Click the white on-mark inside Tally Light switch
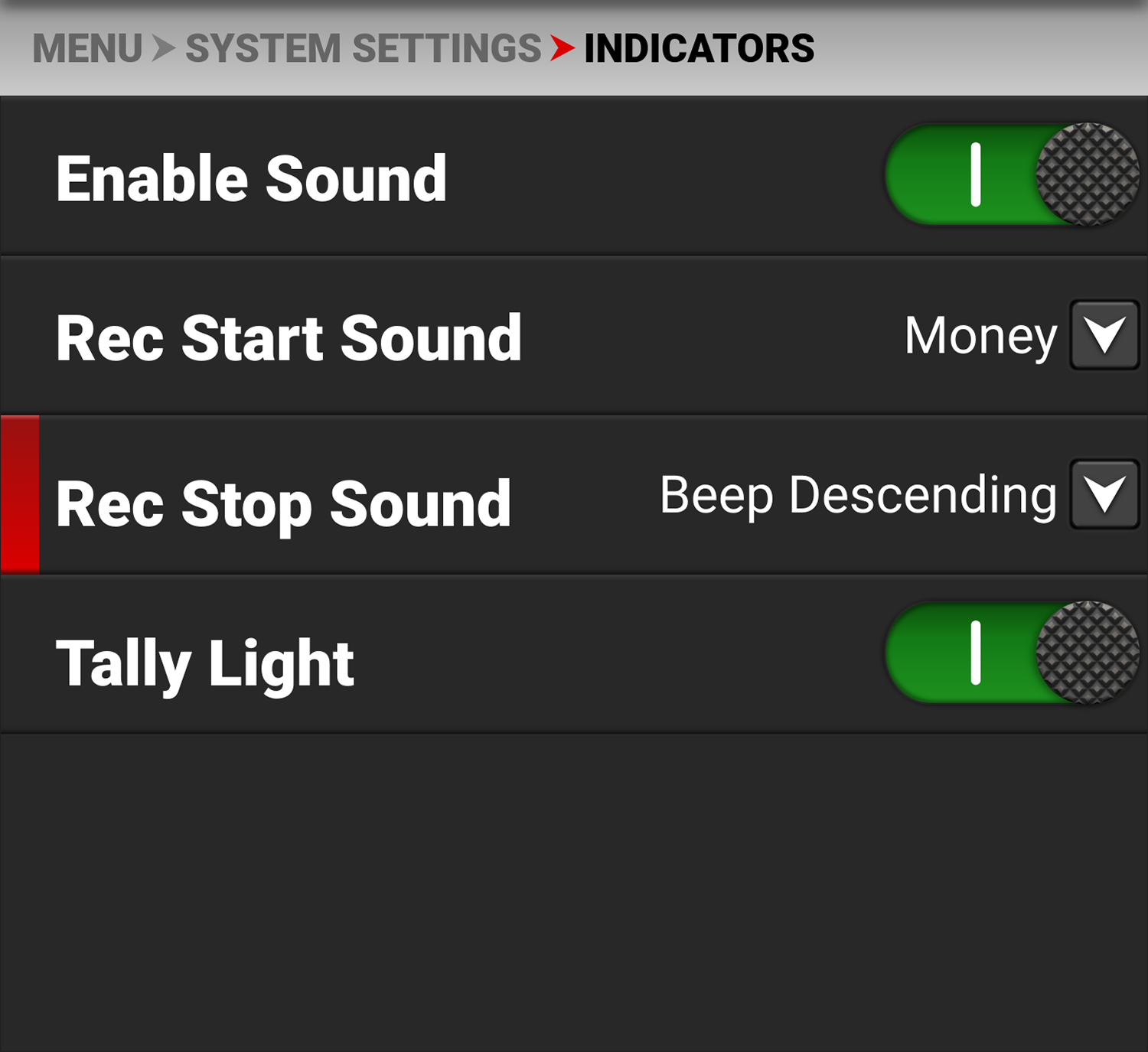This screenshot has width=1148, height=1052. click(x=975, y=653)
